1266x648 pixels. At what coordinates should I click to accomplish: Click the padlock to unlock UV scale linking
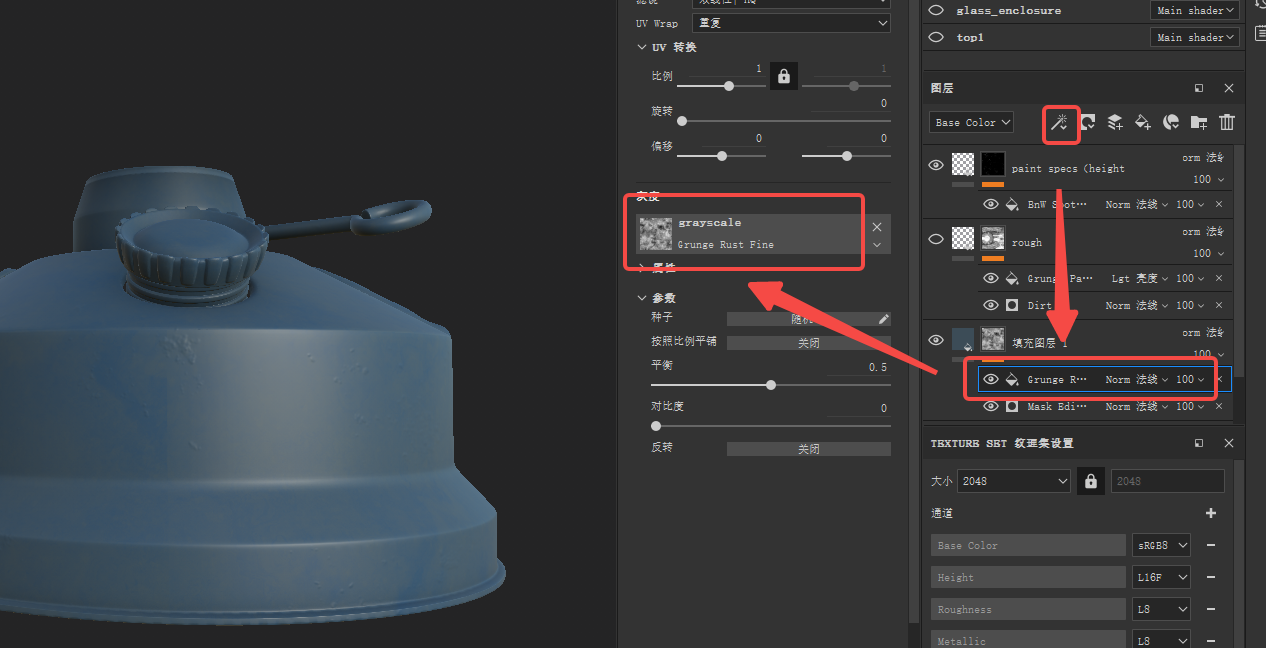pyautogui.click(x=783, y=75)
